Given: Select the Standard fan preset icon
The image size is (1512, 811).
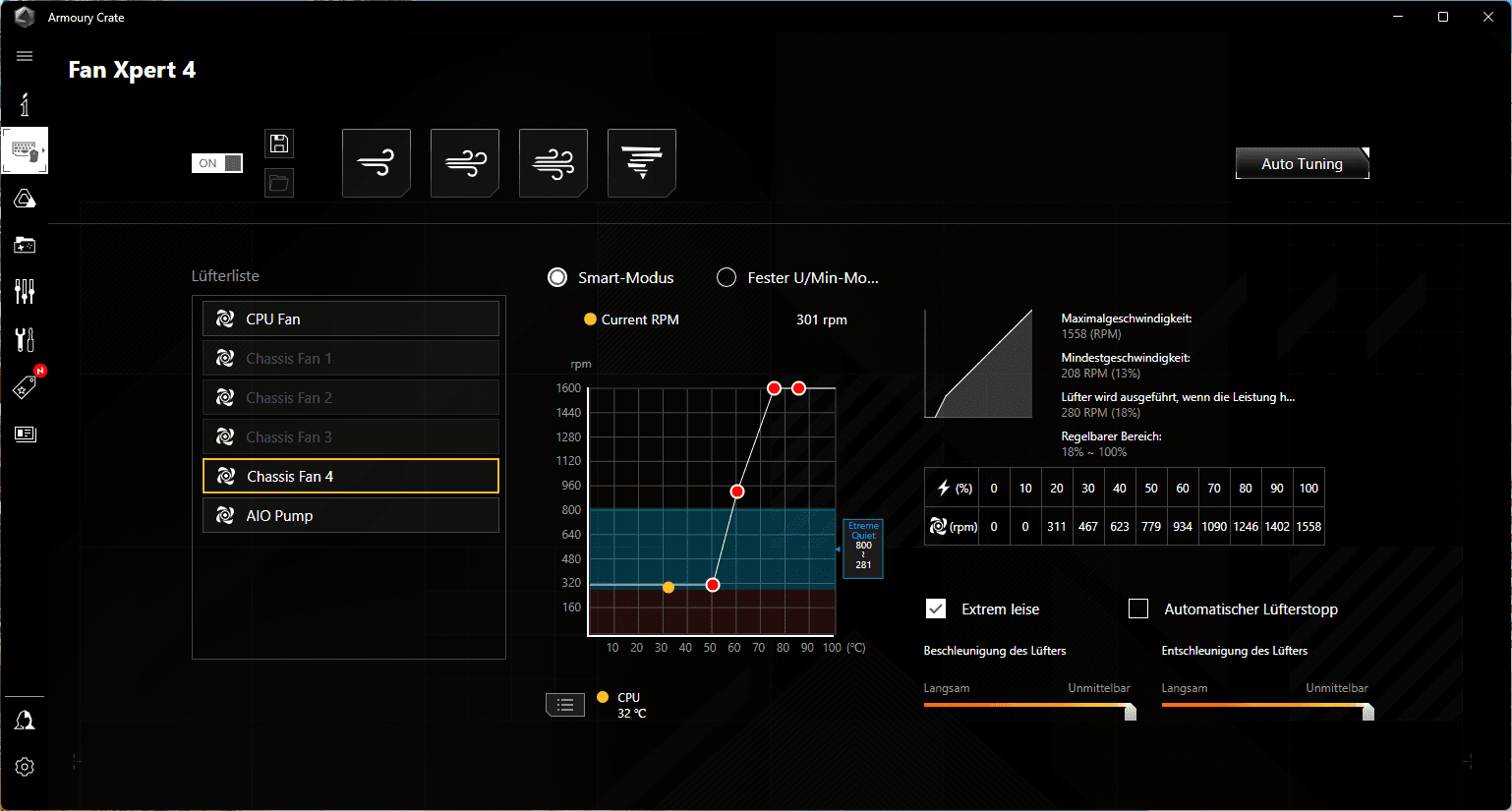Looking at the screenshot, I should [465, 163].
